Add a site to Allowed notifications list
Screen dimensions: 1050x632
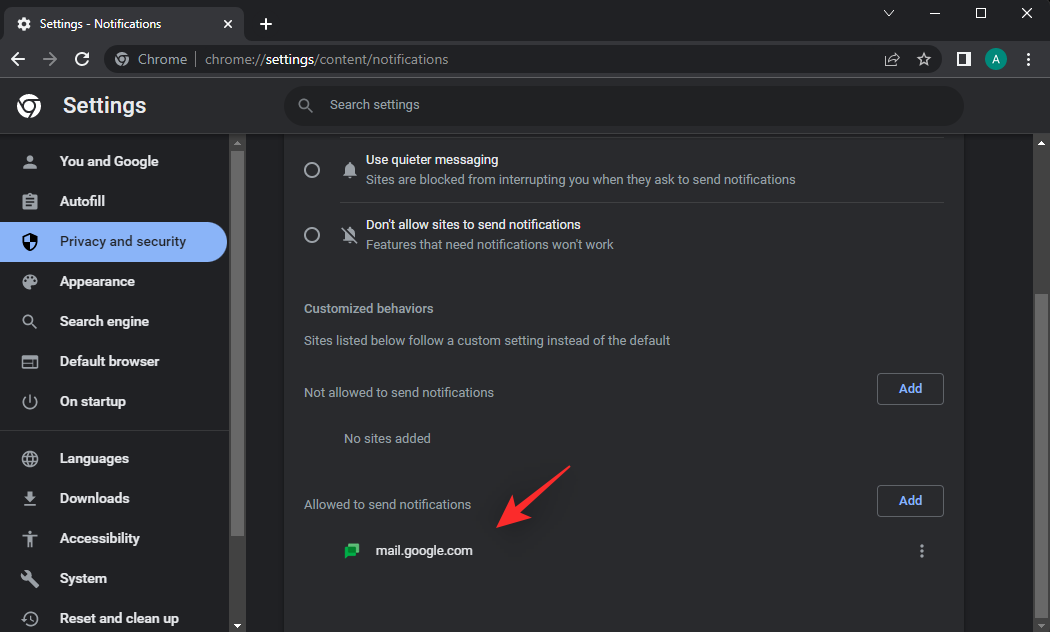click(910, 501)
